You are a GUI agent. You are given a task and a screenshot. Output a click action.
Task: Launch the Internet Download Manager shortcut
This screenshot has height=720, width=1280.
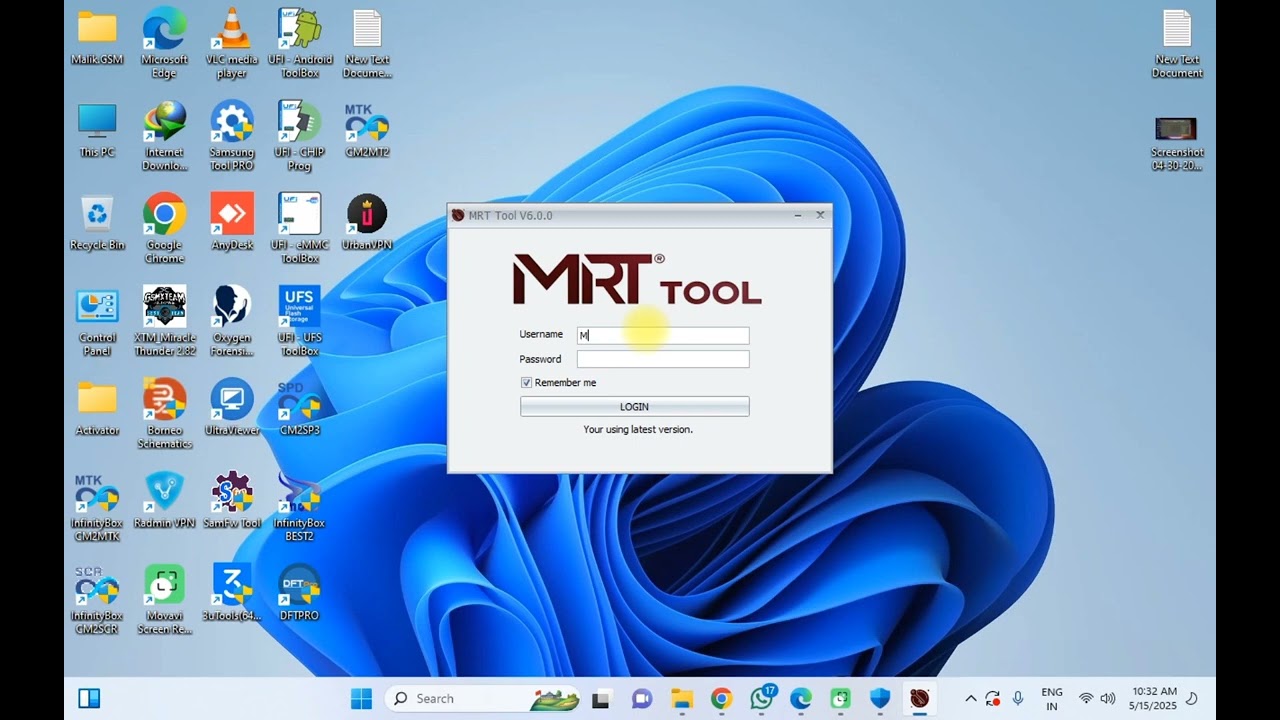pos(164,136)
